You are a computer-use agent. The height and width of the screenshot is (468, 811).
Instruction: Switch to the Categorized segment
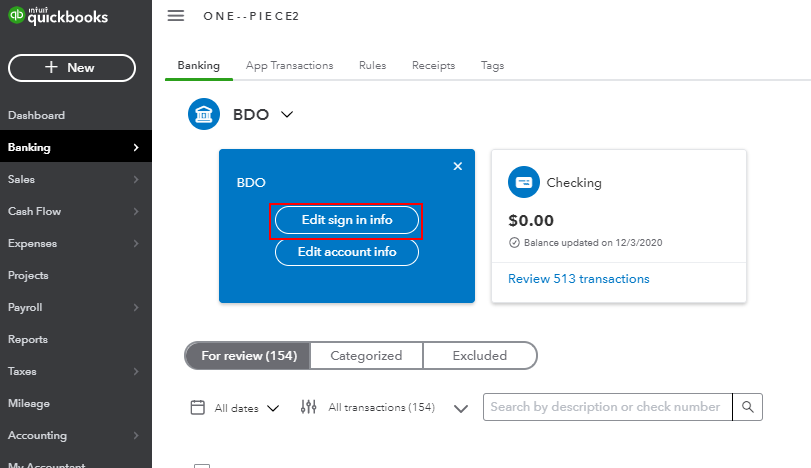click(x=366, y=355)
